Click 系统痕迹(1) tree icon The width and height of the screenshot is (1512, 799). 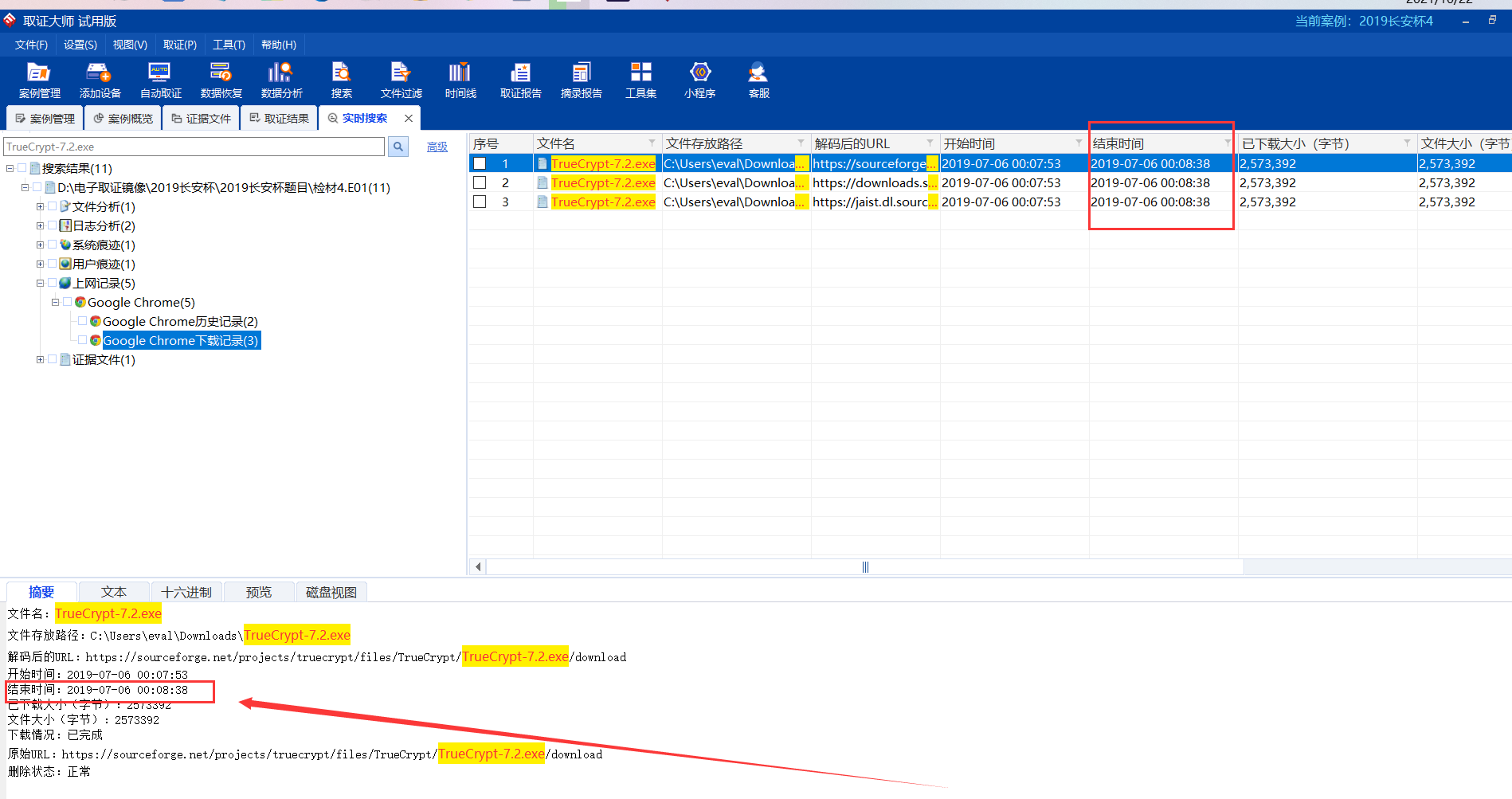click(x=65, y=245)
